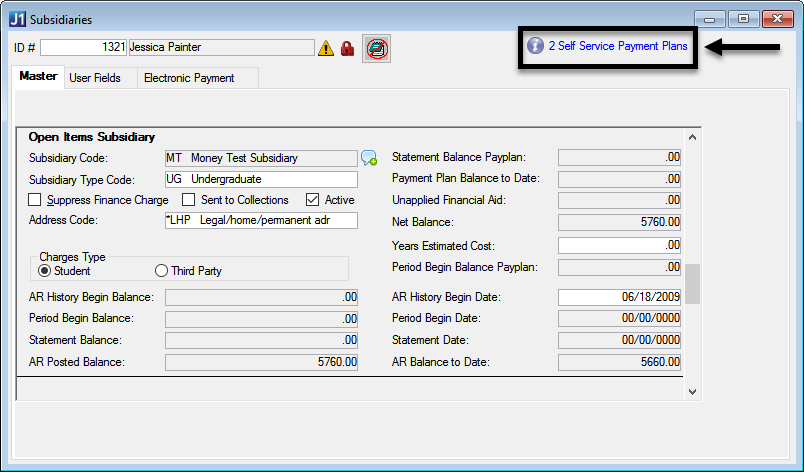Click the Net Balance value 5760.00
Viewport: 804px width, 472px height.
click(x=619, y=222)
